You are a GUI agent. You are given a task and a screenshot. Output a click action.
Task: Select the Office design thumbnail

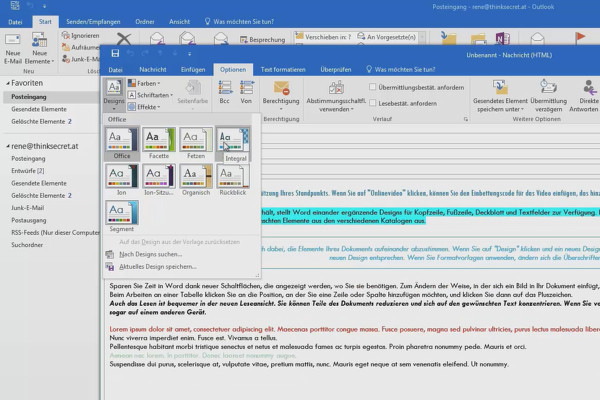tap(122, 143)
